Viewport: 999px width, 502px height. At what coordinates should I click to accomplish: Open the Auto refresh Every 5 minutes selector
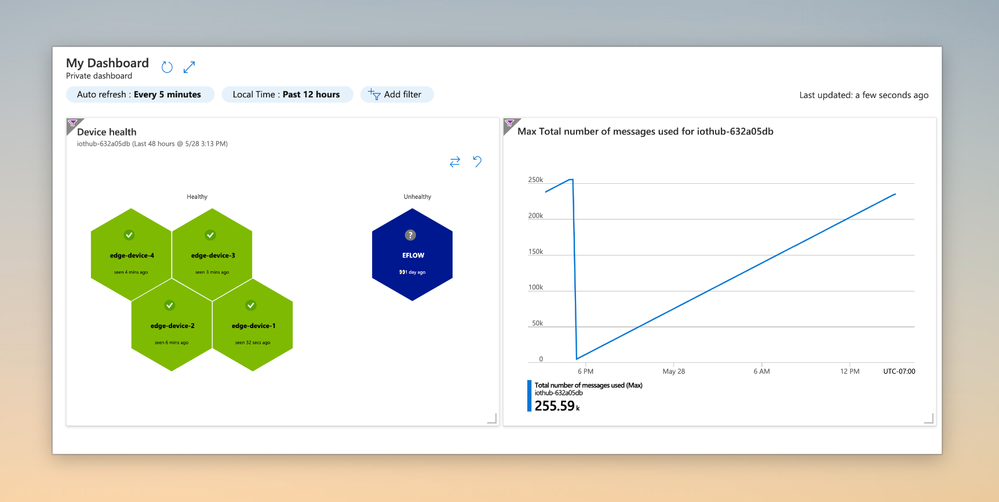pos(140,94)
